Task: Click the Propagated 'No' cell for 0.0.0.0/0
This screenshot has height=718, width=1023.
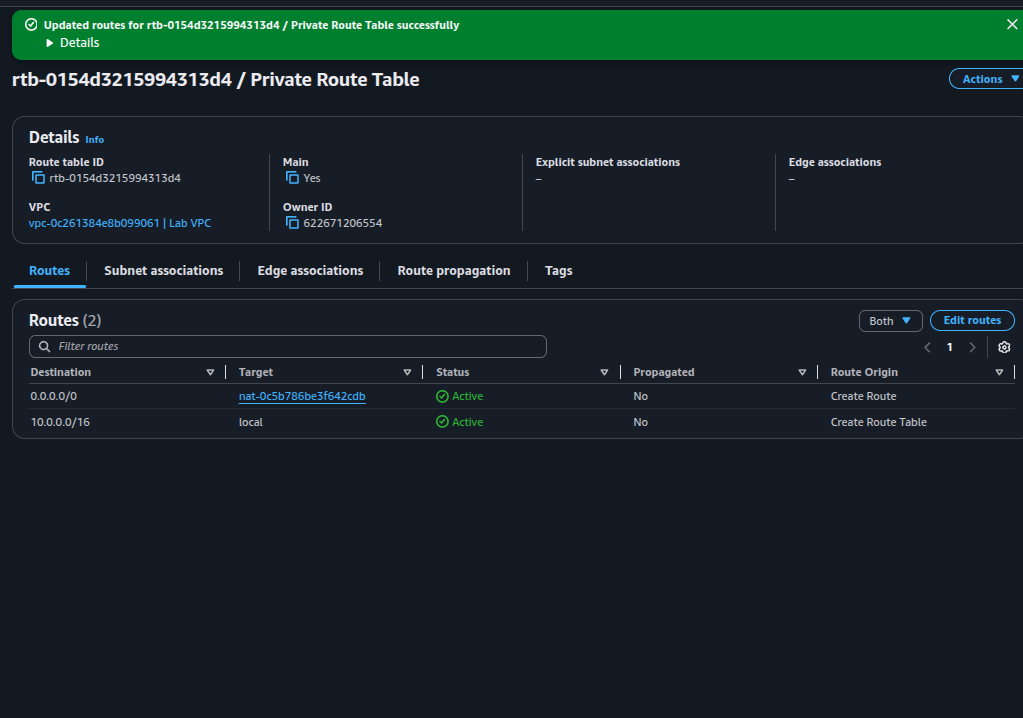Action: pyautogui.click(x=641, y=396)
